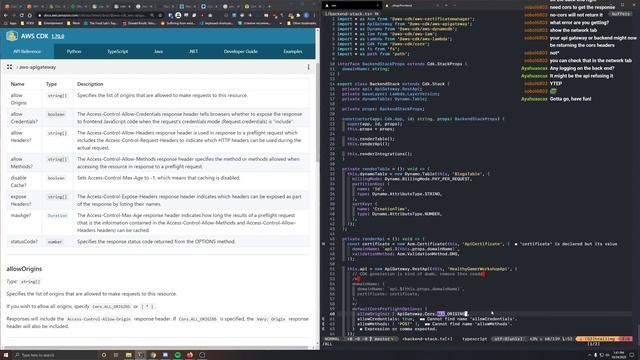Click the docs.aws.amazon.com address bar
640x360 pixels.
(x=94, y=15)
